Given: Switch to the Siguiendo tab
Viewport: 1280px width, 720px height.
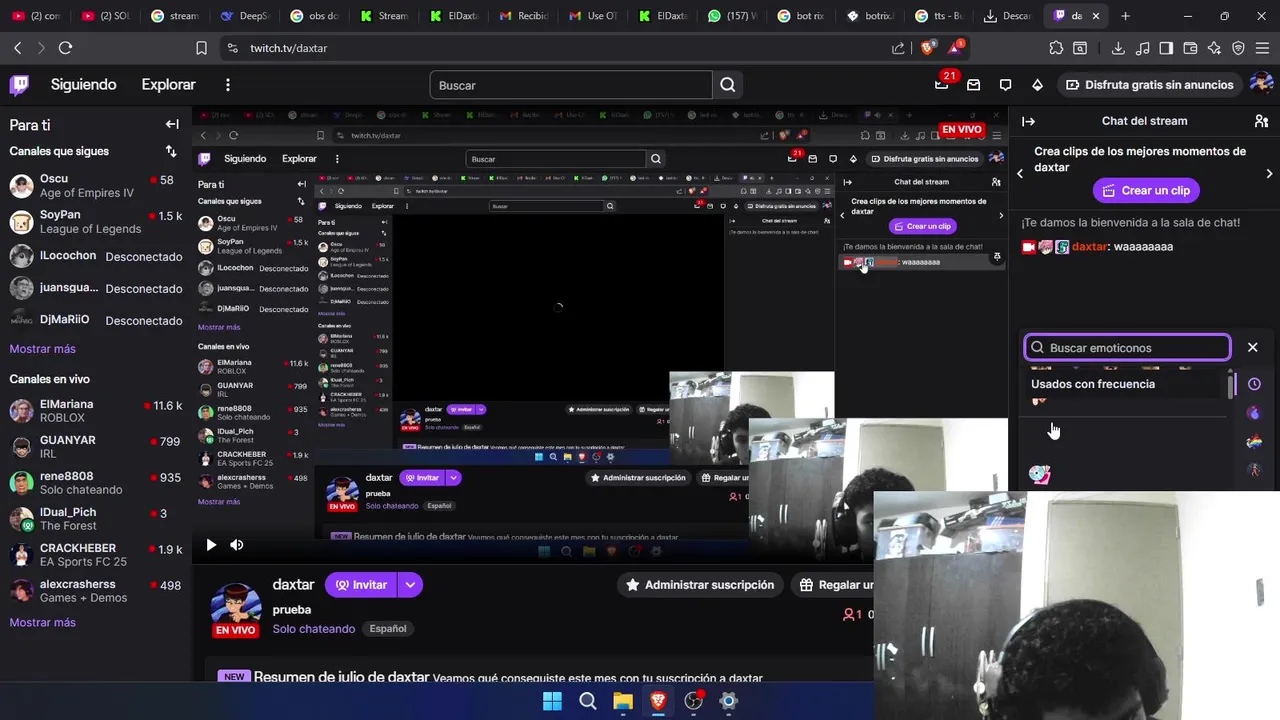Looking at the screenshot, I should [84, 85].
